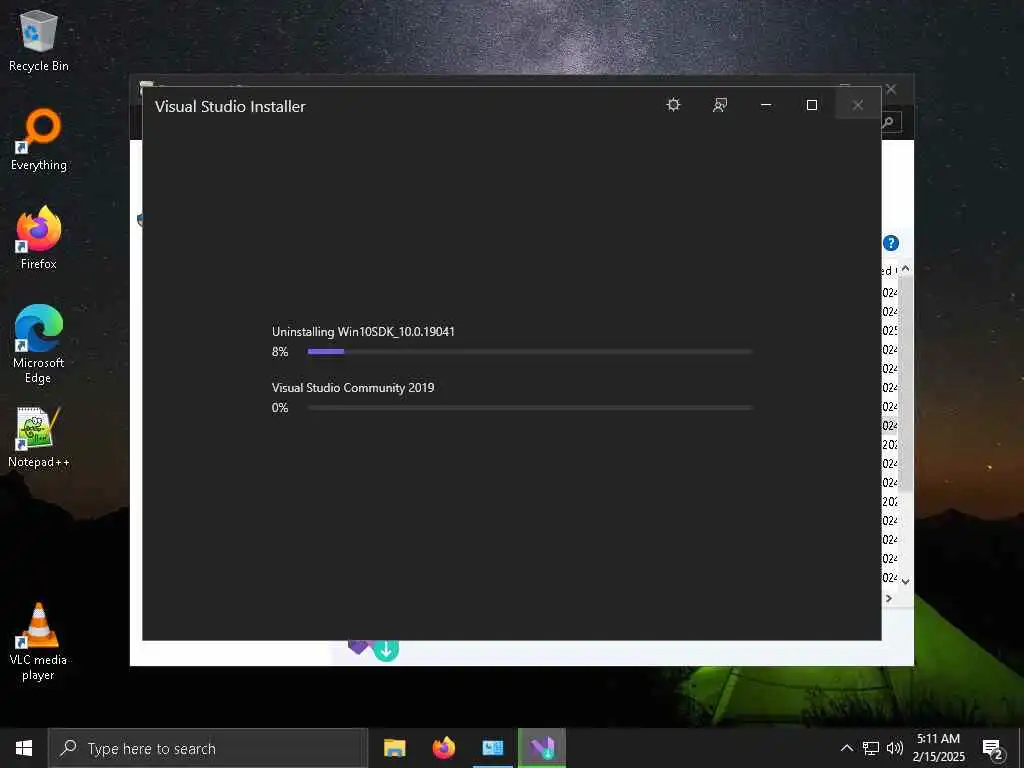Open the blue help icon in background window
The height and width of the screenshot is (768, 1024).
coord(891,243)
